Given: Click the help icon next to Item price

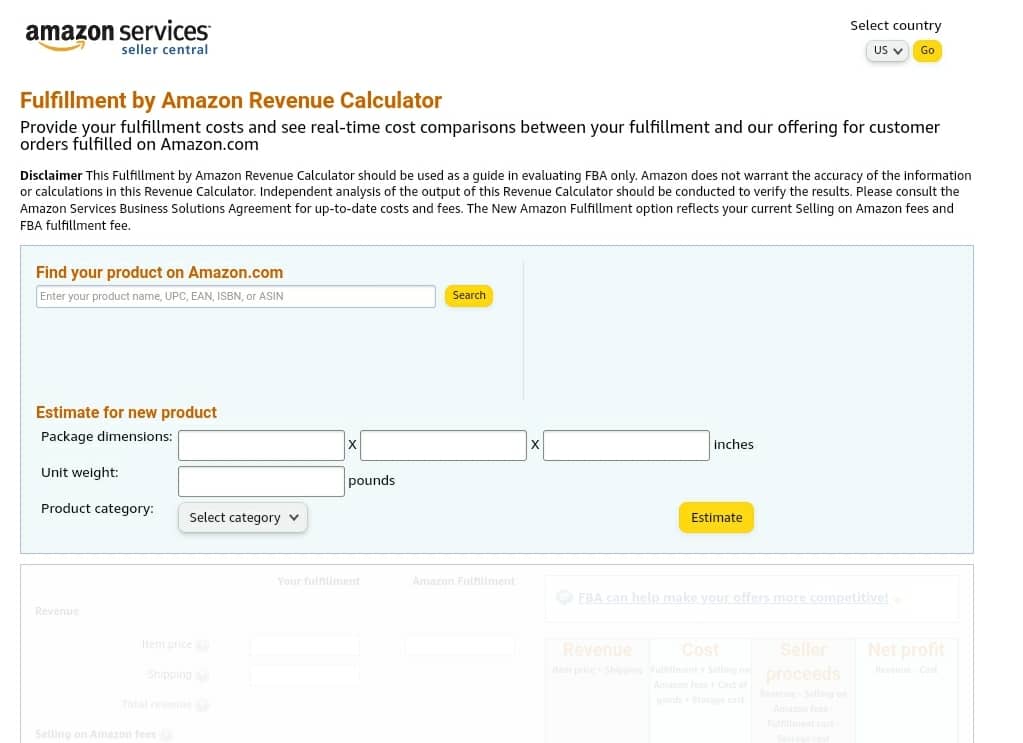Looking at the screenshot, I should tap(202, 644).
